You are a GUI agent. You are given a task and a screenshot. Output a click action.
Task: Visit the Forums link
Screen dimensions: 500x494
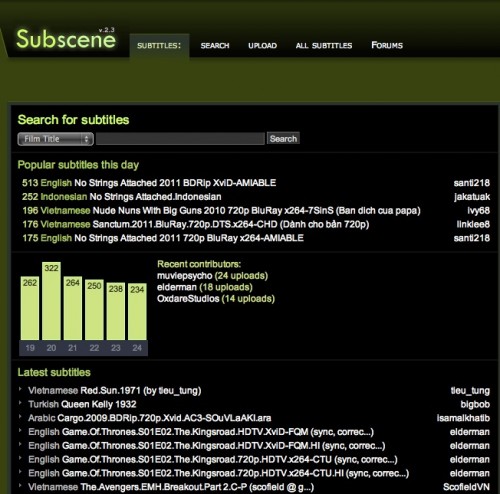click(x=387, y=45)
